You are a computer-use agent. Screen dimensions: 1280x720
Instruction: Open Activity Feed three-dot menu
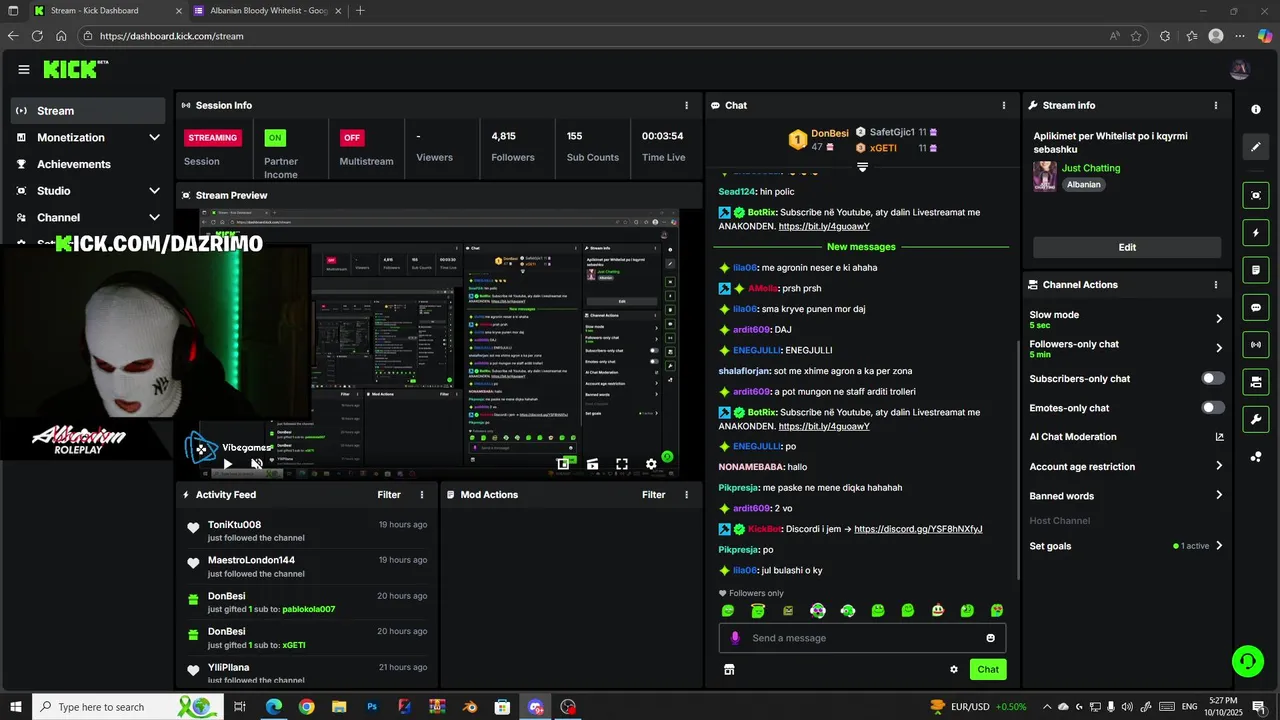pos(422,495)
